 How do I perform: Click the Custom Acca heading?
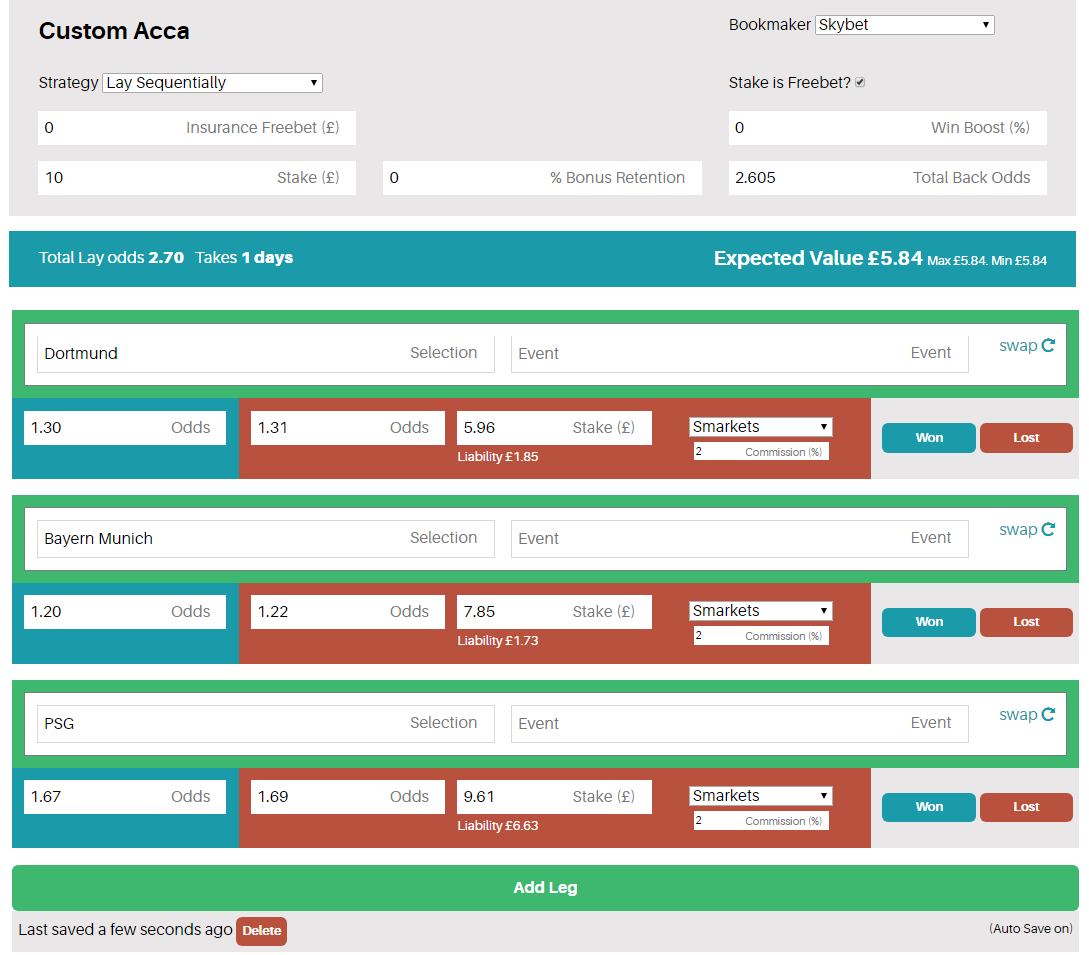tap(114, 31)
